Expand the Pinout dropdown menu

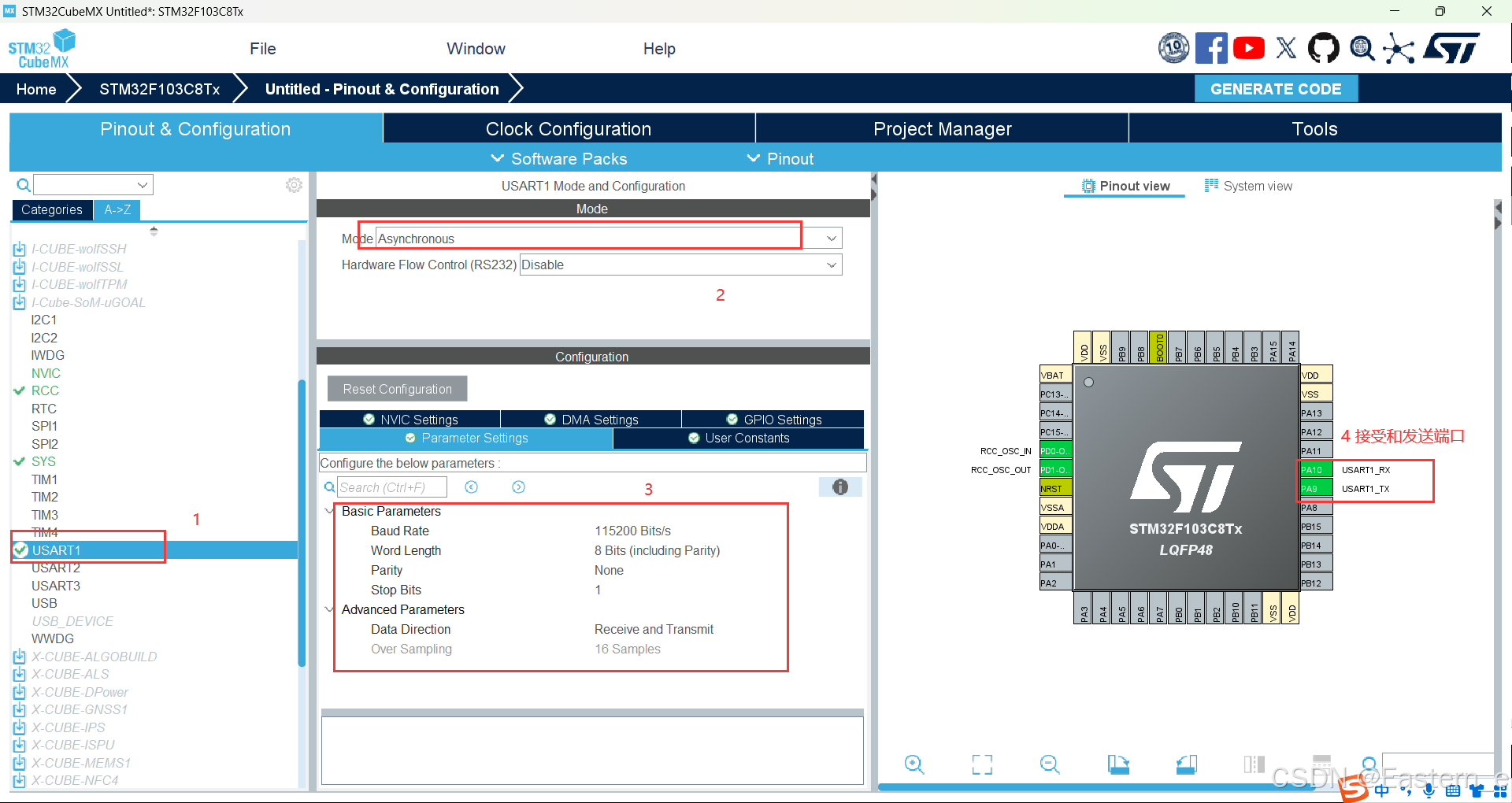click(x=780, y=158)
